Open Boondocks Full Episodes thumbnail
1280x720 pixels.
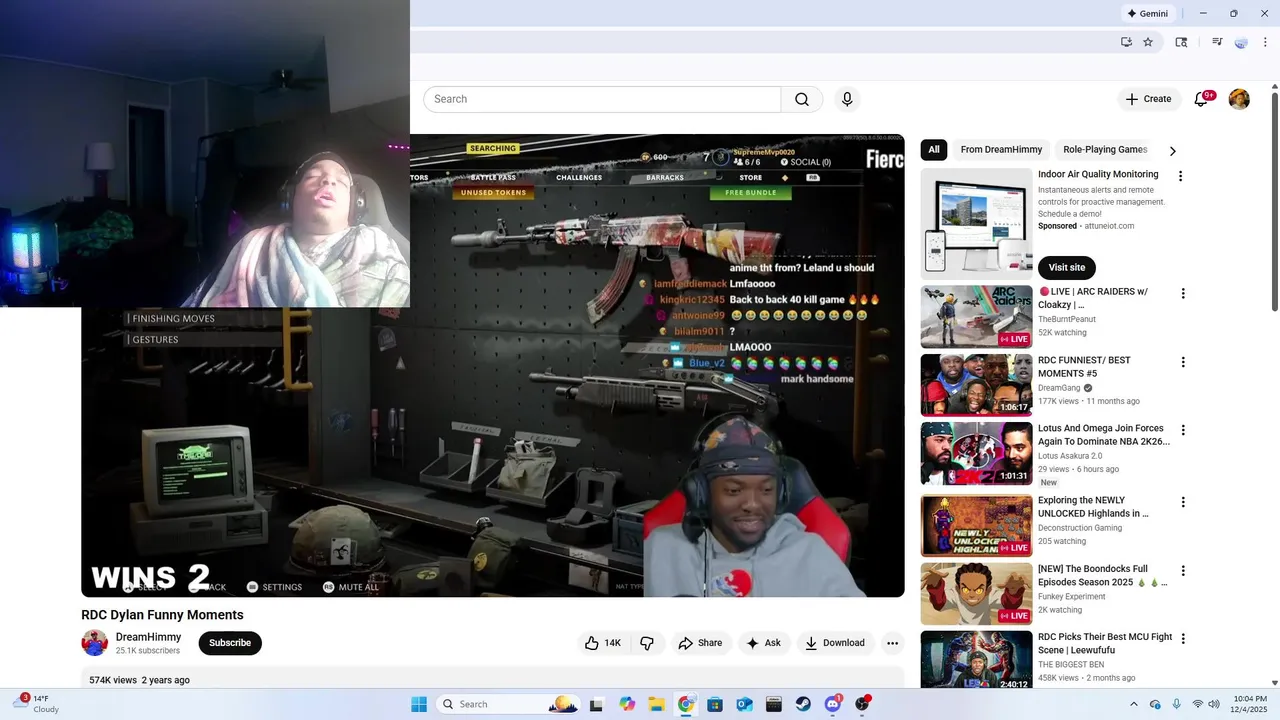point(976,594)
